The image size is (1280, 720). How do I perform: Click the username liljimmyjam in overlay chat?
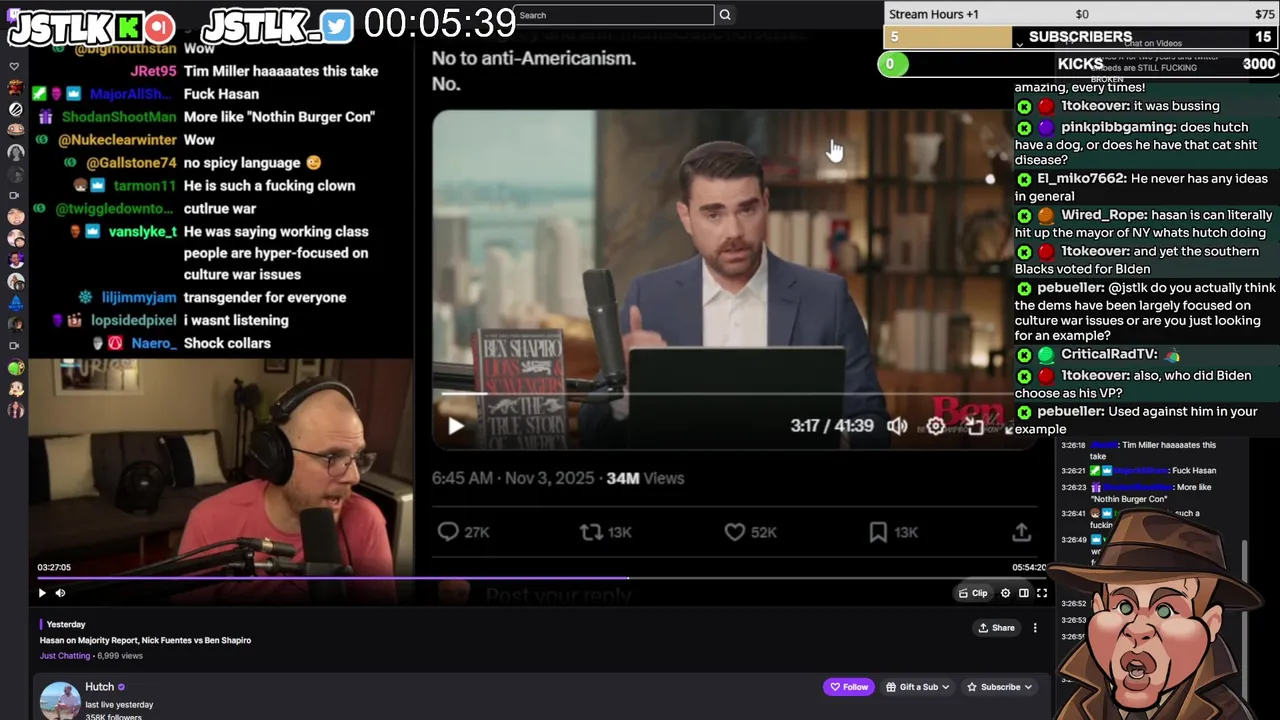click(139, 298)
